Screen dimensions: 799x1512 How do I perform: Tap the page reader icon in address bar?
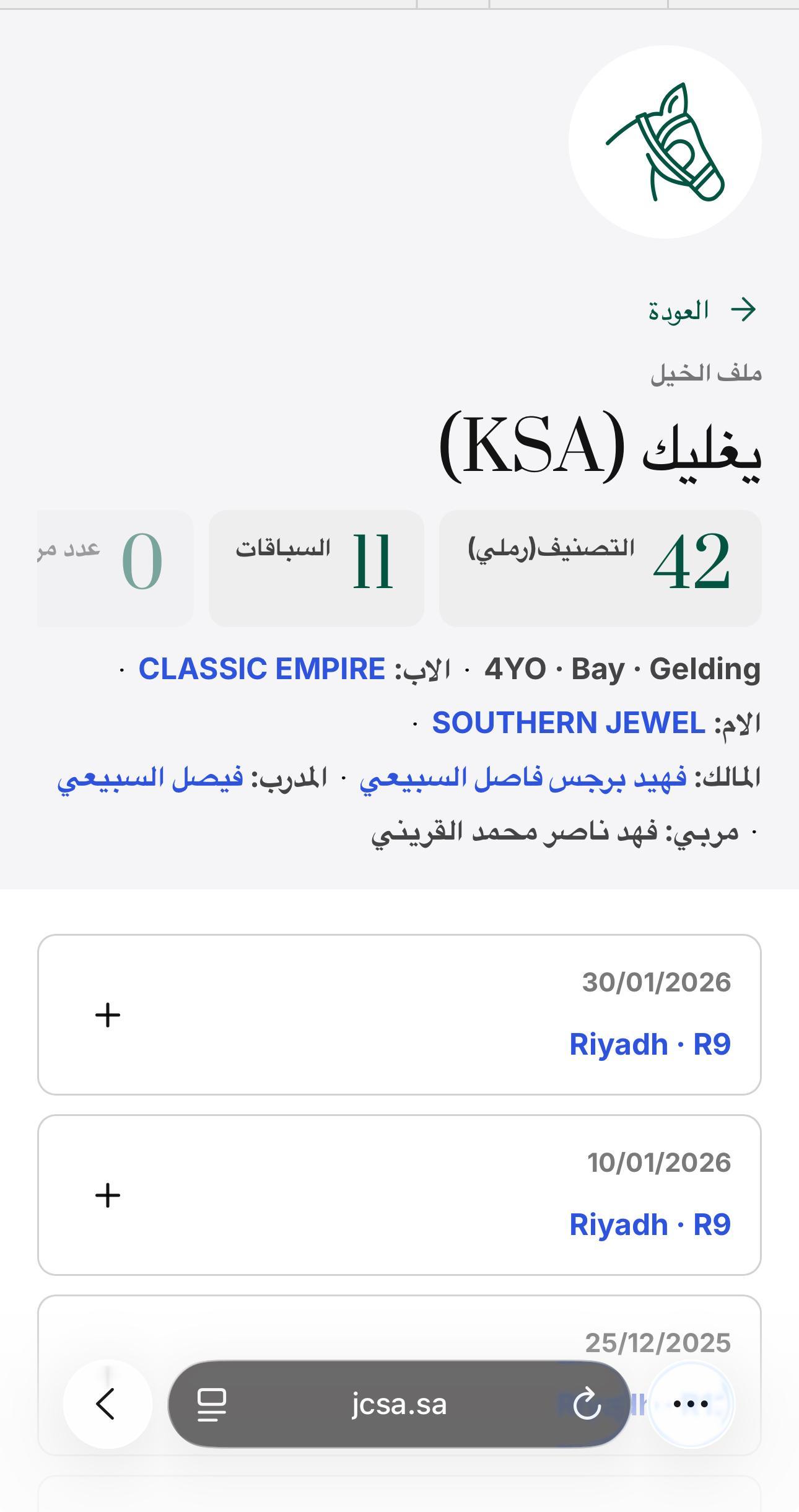pos(211,1404)
